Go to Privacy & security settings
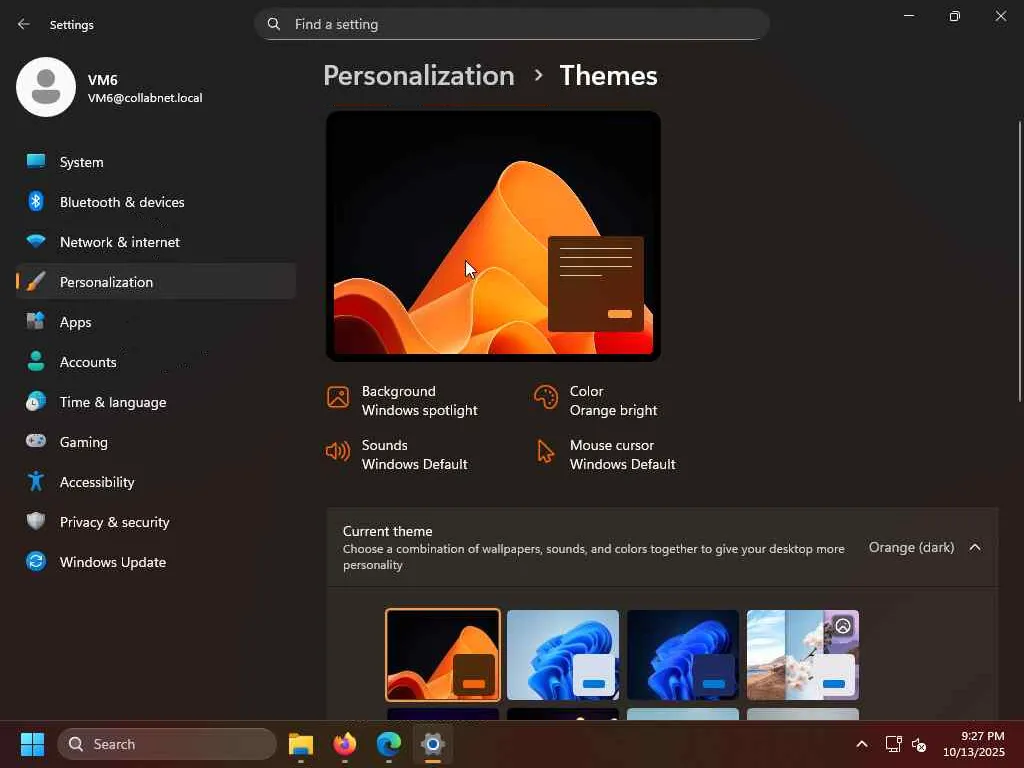This screenshot has height=768, width=1024. pos(155,521)
